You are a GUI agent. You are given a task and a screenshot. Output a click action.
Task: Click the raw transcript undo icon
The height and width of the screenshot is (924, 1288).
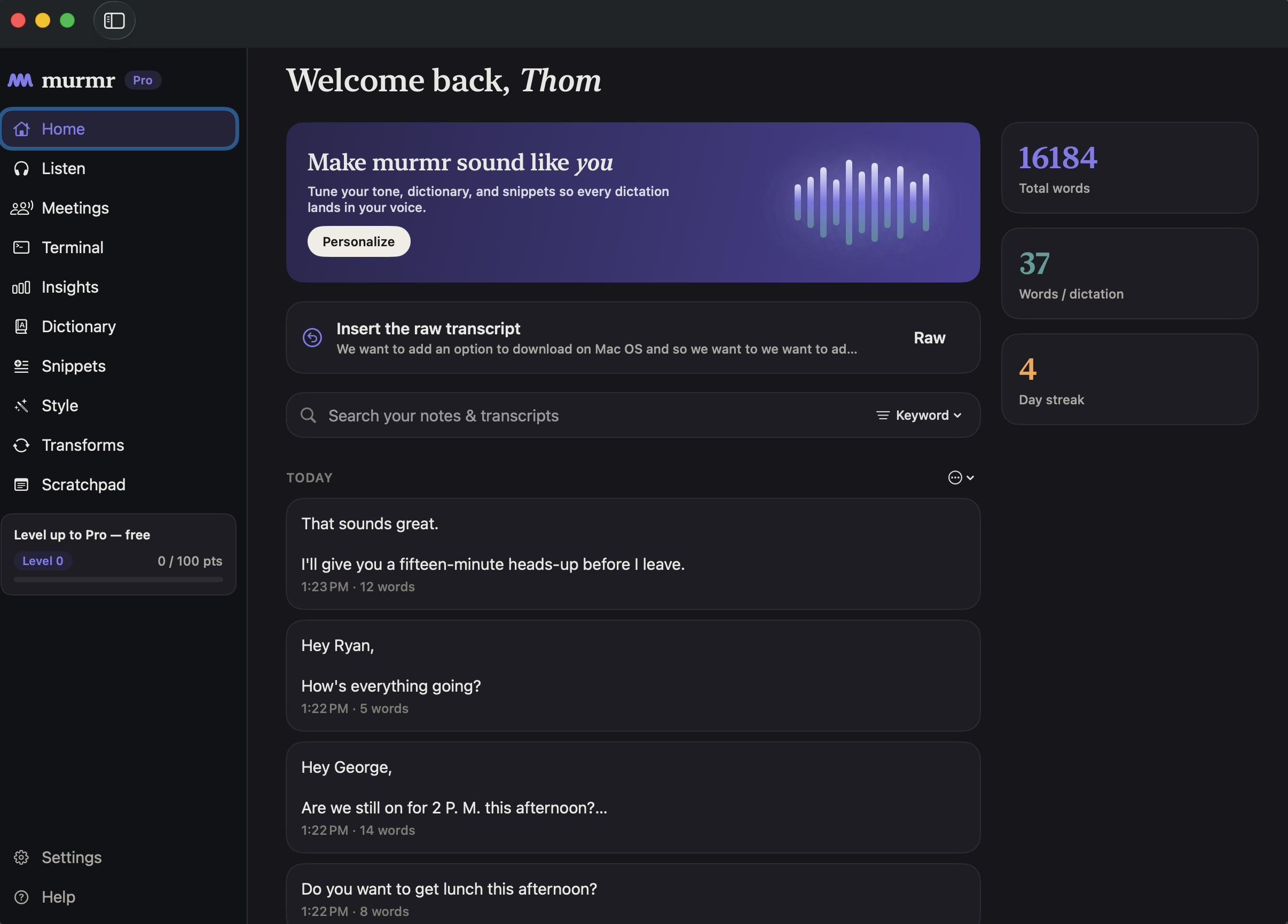tap(312, 338)
